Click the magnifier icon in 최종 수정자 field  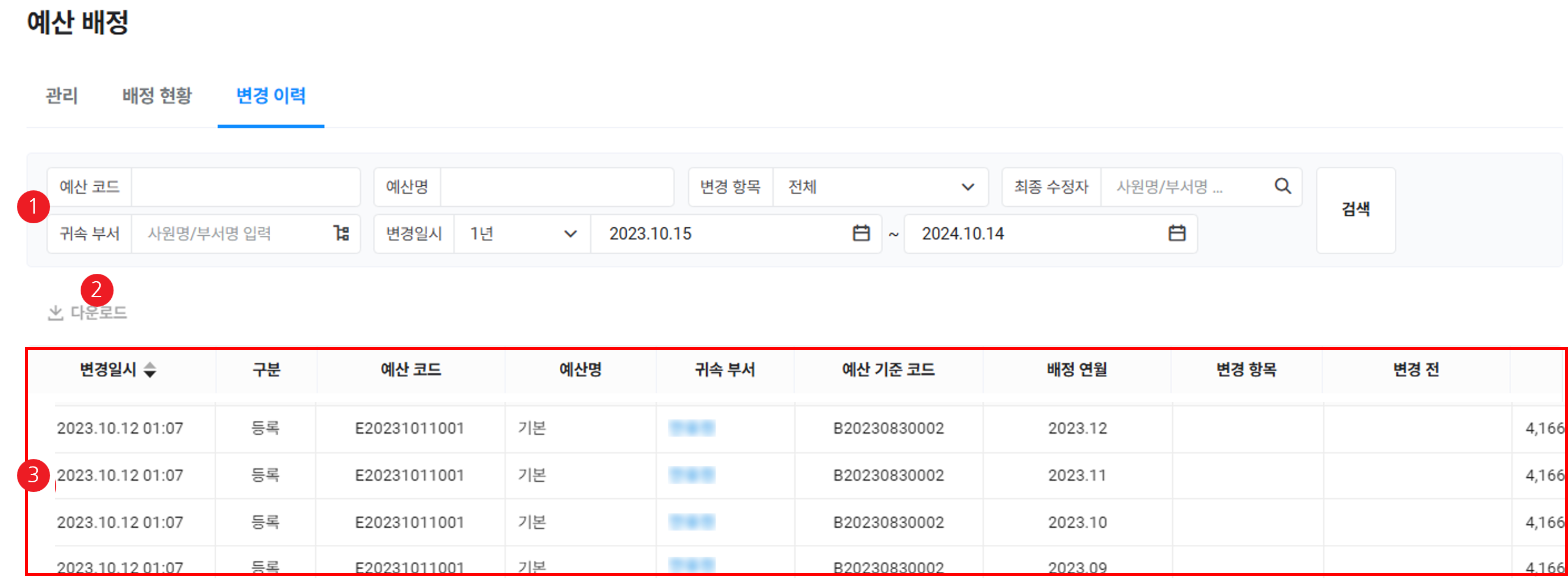click(x=1282, y=186)
